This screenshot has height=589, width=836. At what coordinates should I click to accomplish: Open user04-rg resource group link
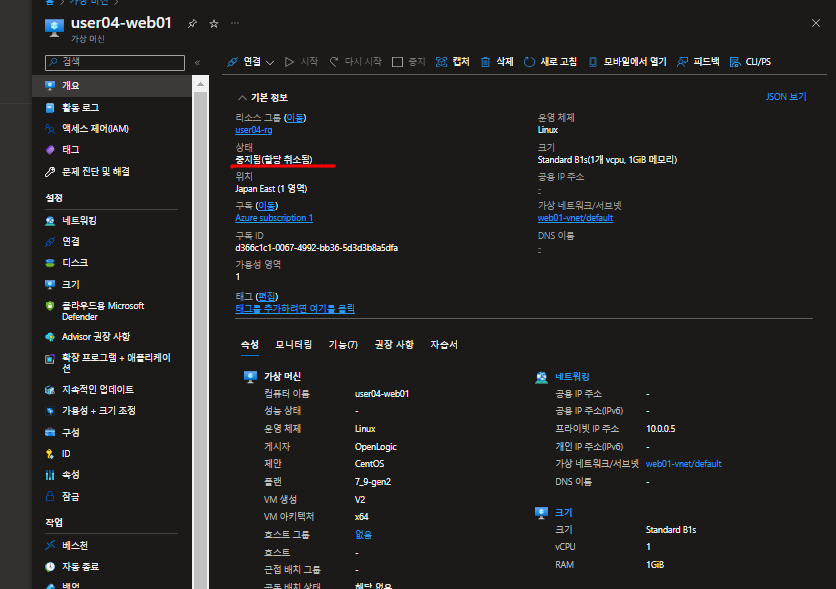tap(254, 130)
